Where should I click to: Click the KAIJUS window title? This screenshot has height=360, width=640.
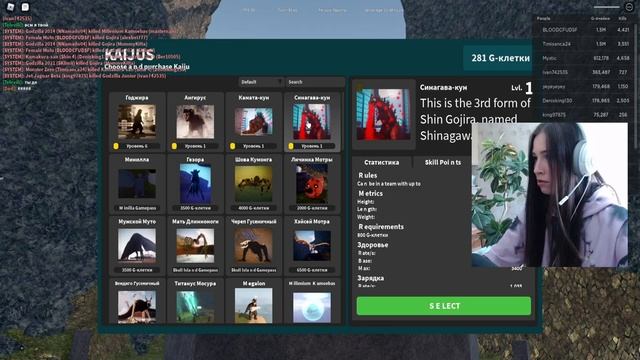[129, 54]
